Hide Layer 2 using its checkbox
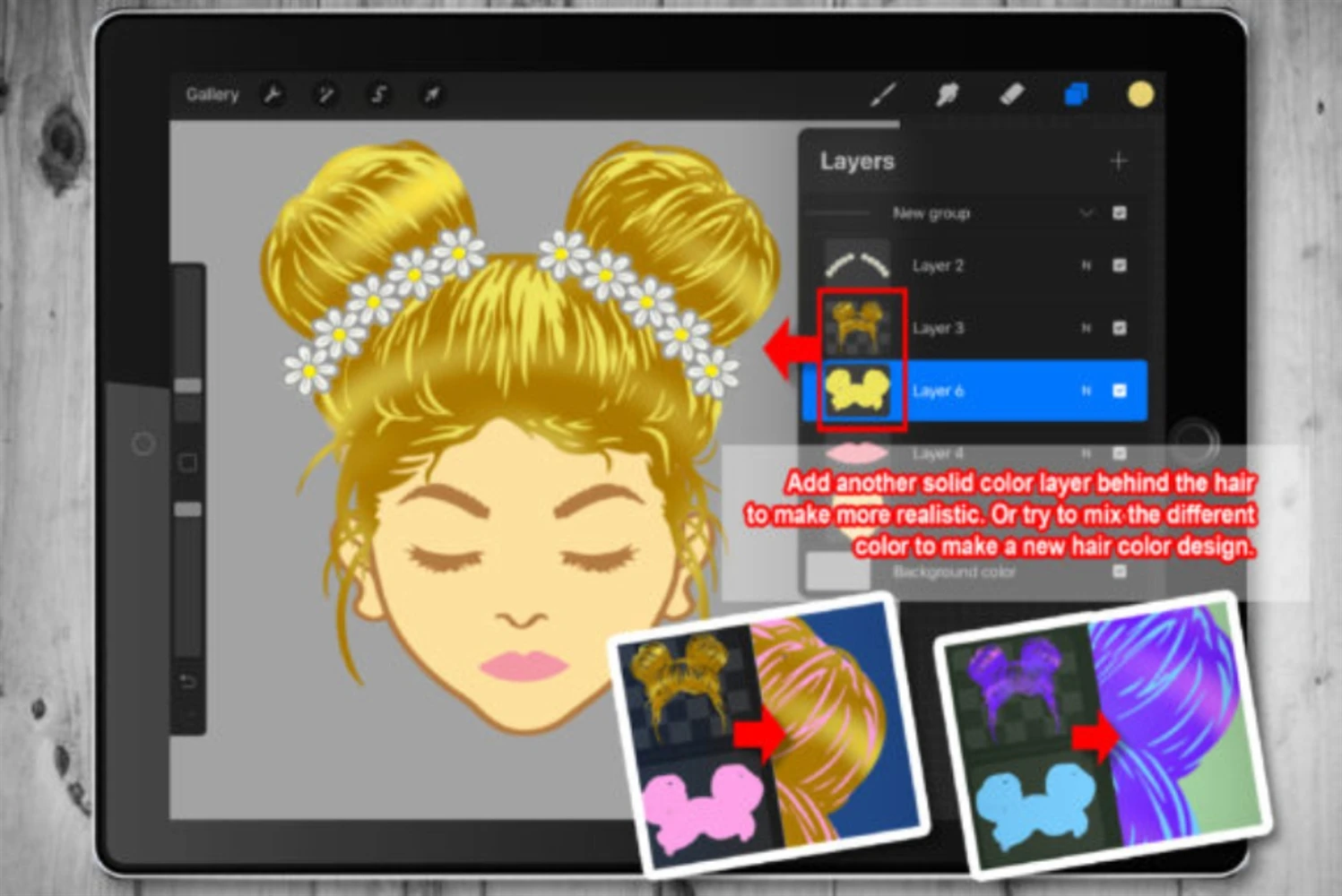The width and height of the screenshot is (1342, 896). 1119,265
